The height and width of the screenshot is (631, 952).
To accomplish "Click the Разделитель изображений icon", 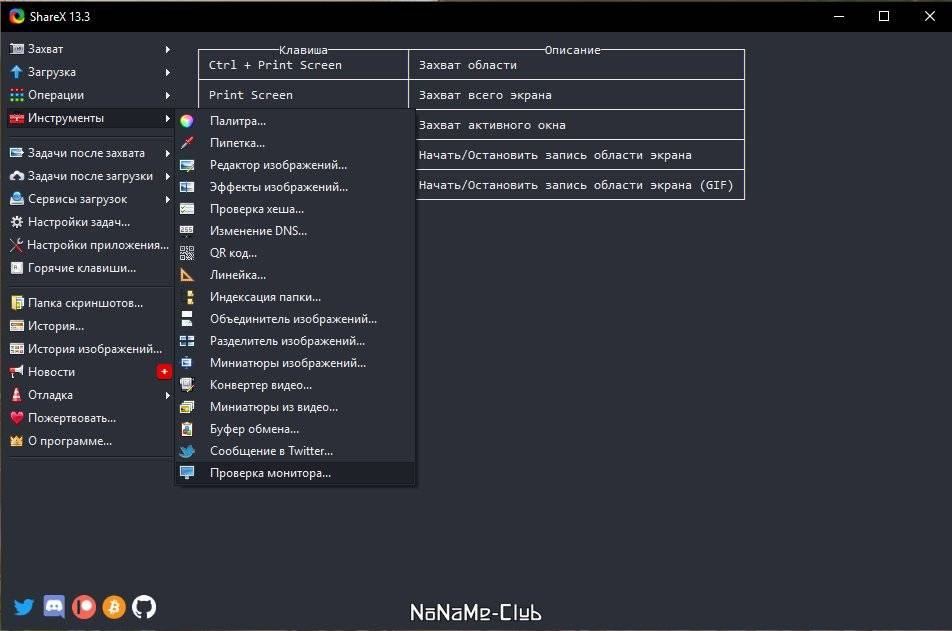I will [x=187, y=341].
